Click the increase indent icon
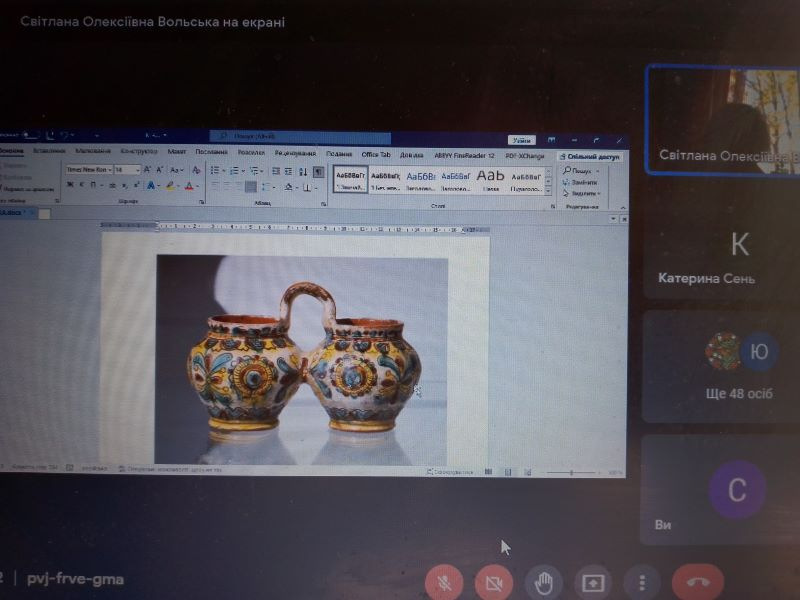 [x=288, y=171]
